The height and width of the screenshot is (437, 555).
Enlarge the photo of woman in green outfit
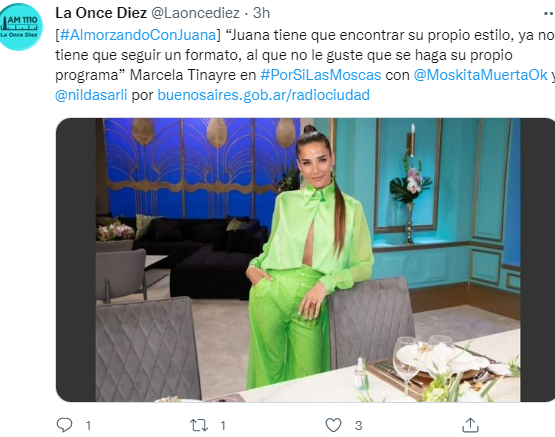coord(305,260)
